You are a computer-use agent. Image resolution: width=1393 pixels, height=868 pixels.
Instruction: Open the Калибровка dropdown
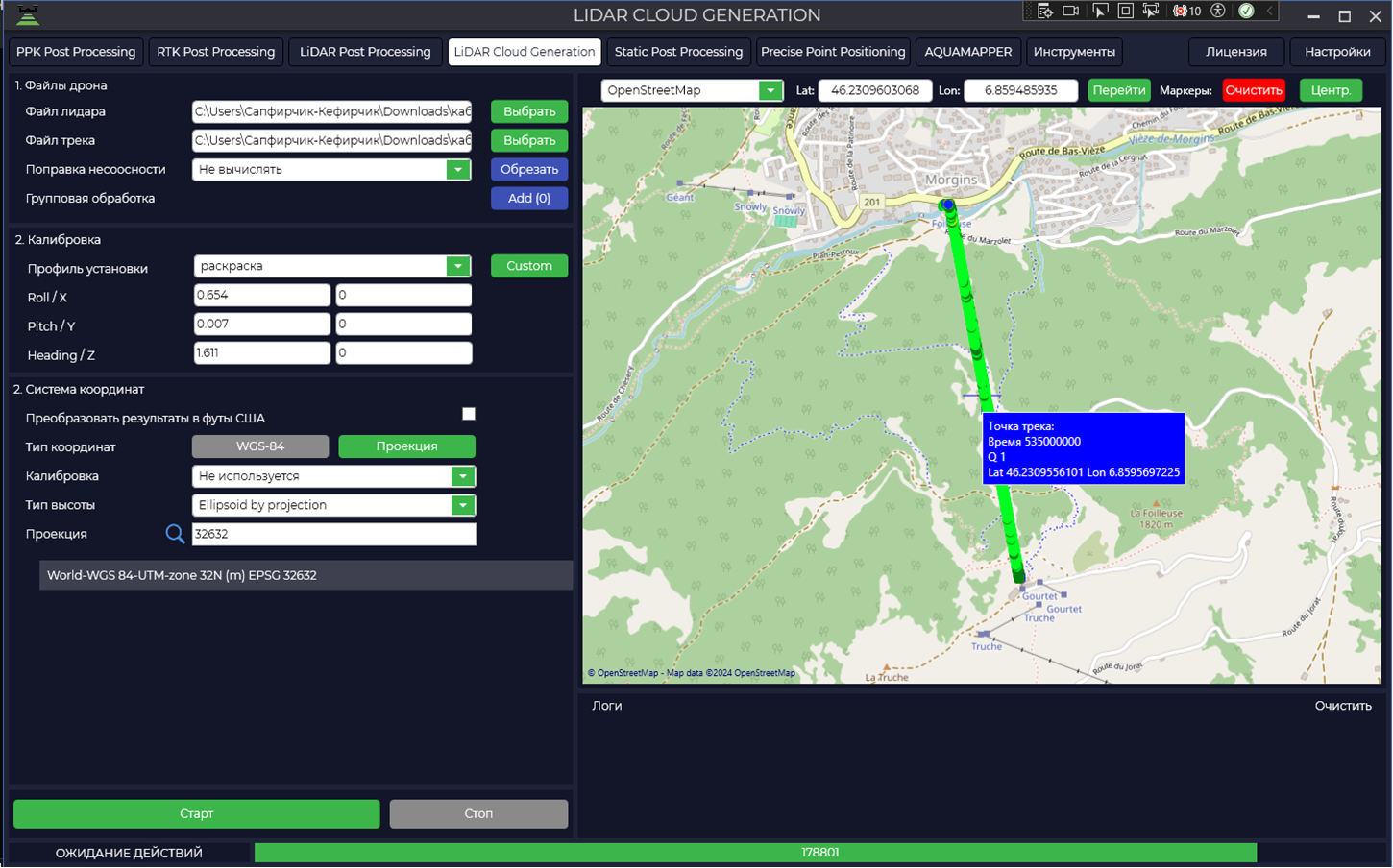pos(463,476)
